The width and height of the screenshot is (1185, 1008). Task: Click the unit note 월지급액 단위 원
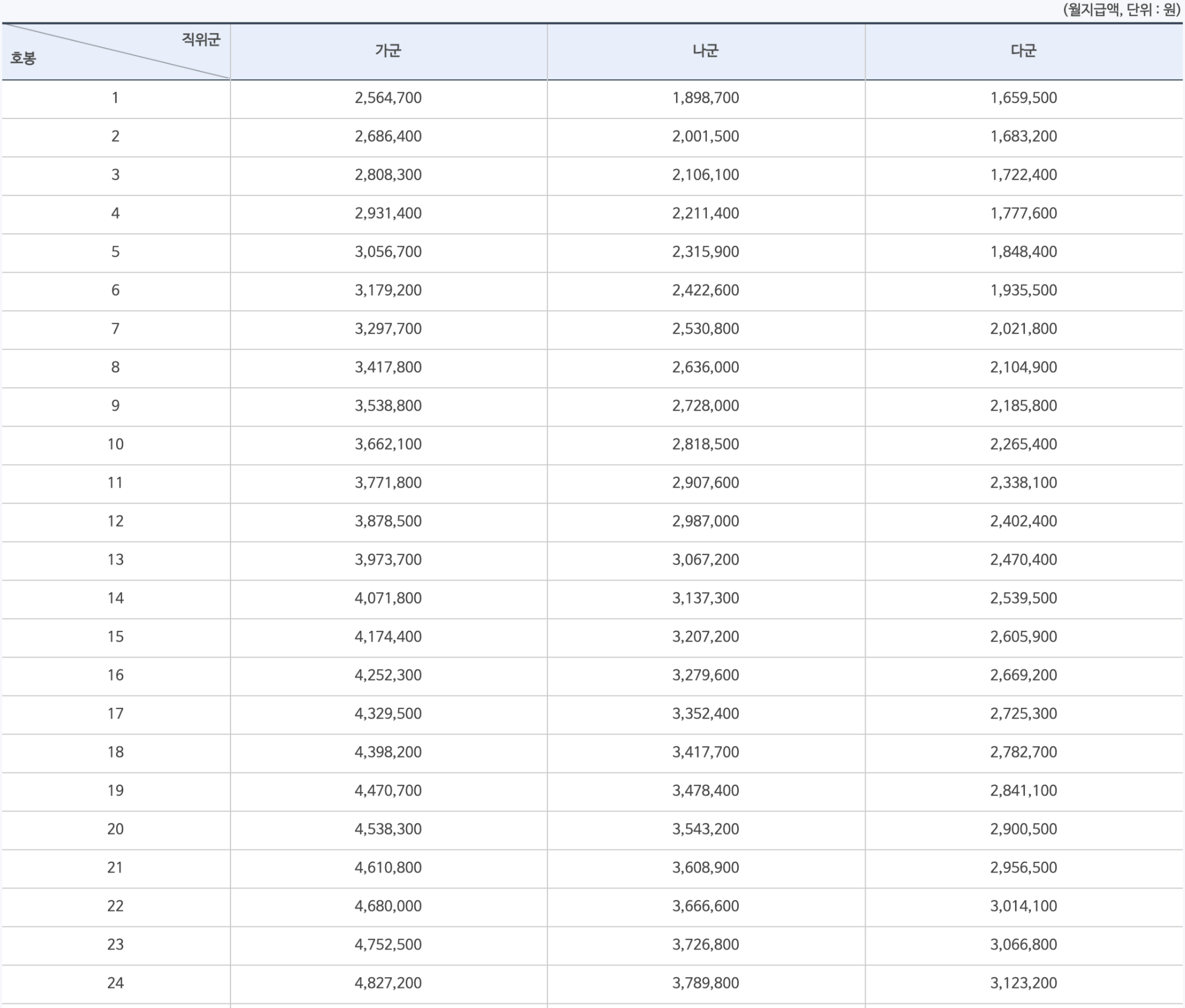[1122, 10]
